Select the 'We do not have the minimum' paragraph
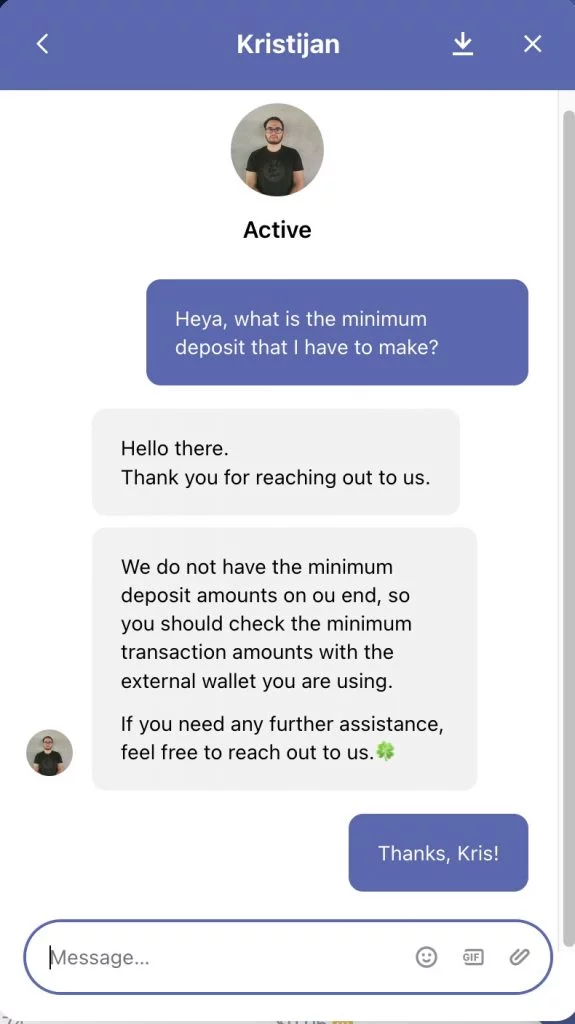Screen dimensions: 575x1024 (x=267, y=624)
